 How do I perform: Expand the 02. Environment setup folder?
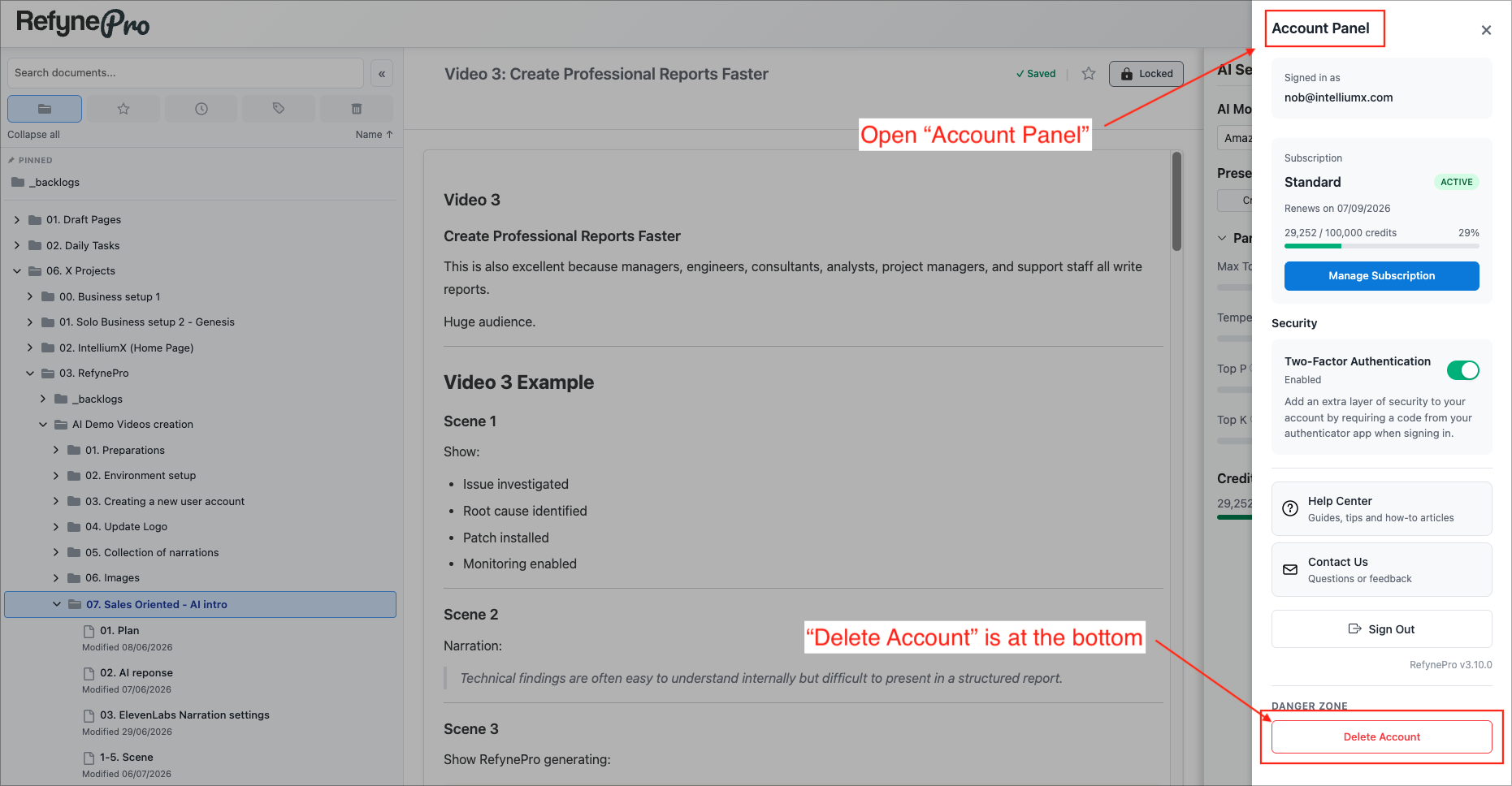[56, 476]
